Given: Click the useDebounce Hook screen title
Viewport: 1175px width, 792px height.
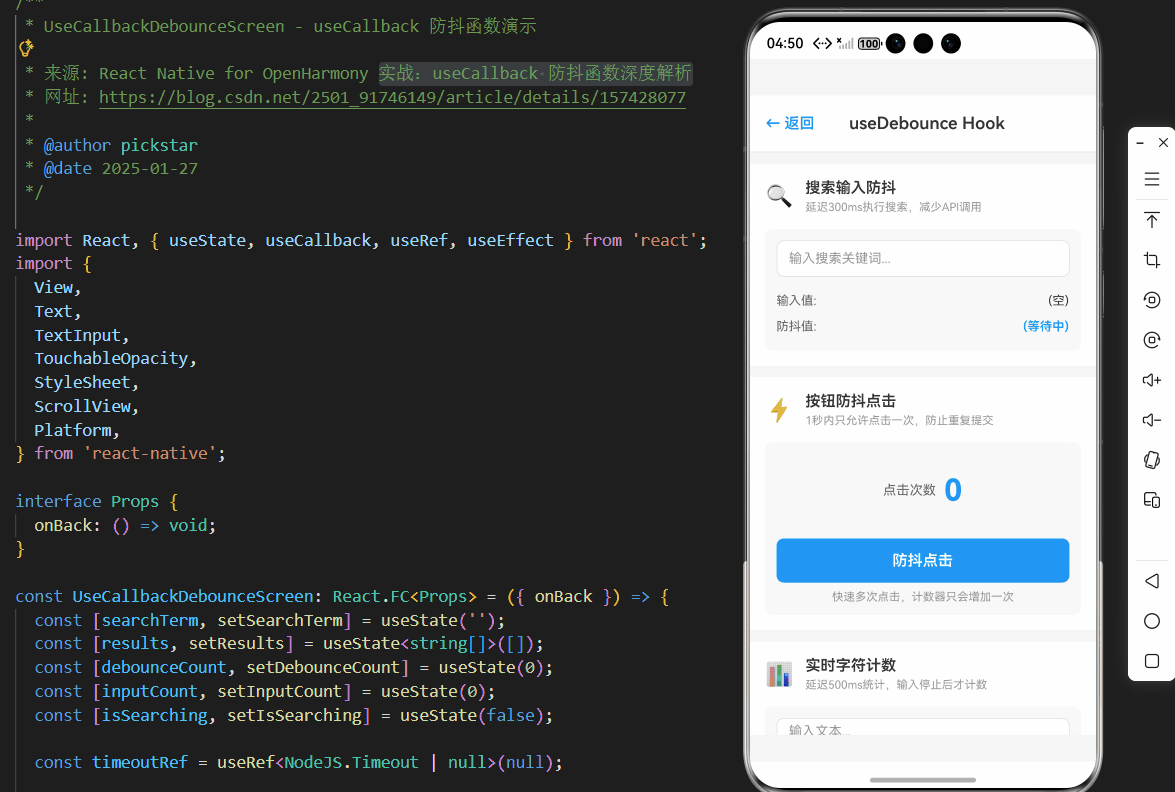Looking at the screenshot, I should click(927, 123).
